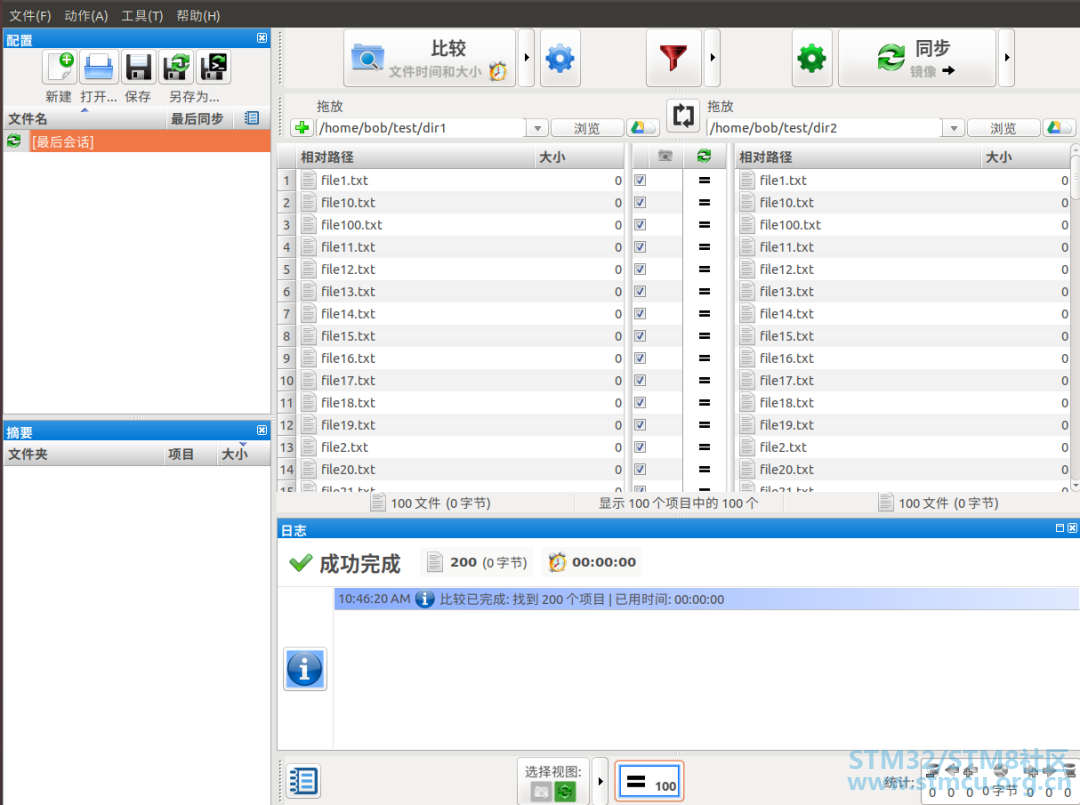Toggle showing equal files (= 100)
The width and height of the screenshot is (1080, 805).
(649, 782)
